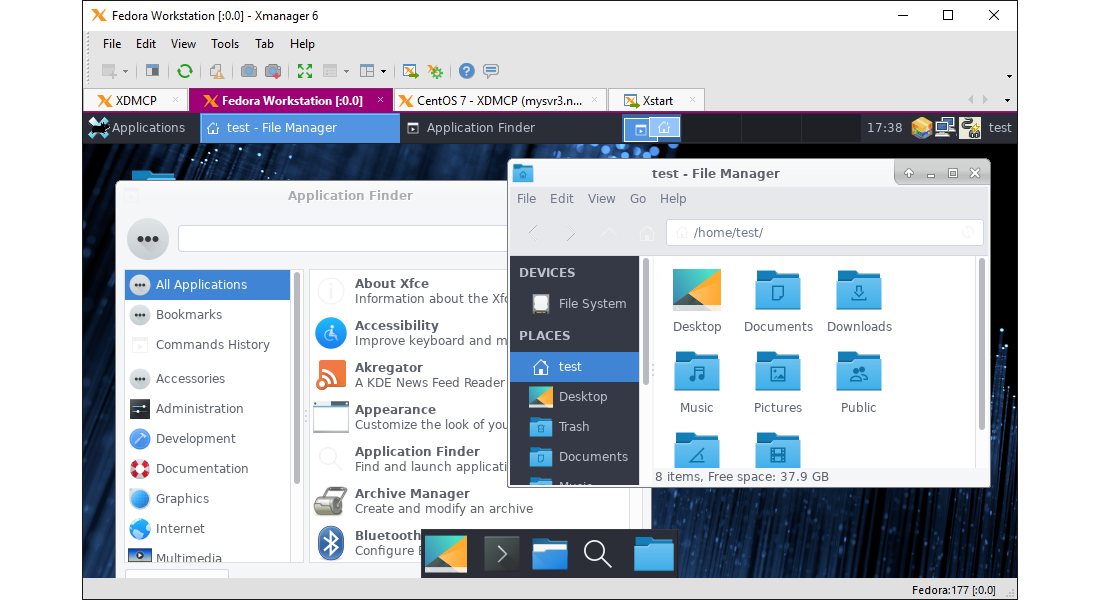Open the Tools menu in Xmanager
This screenshot has height=600, width=1100.
click(x=225, y=44)
